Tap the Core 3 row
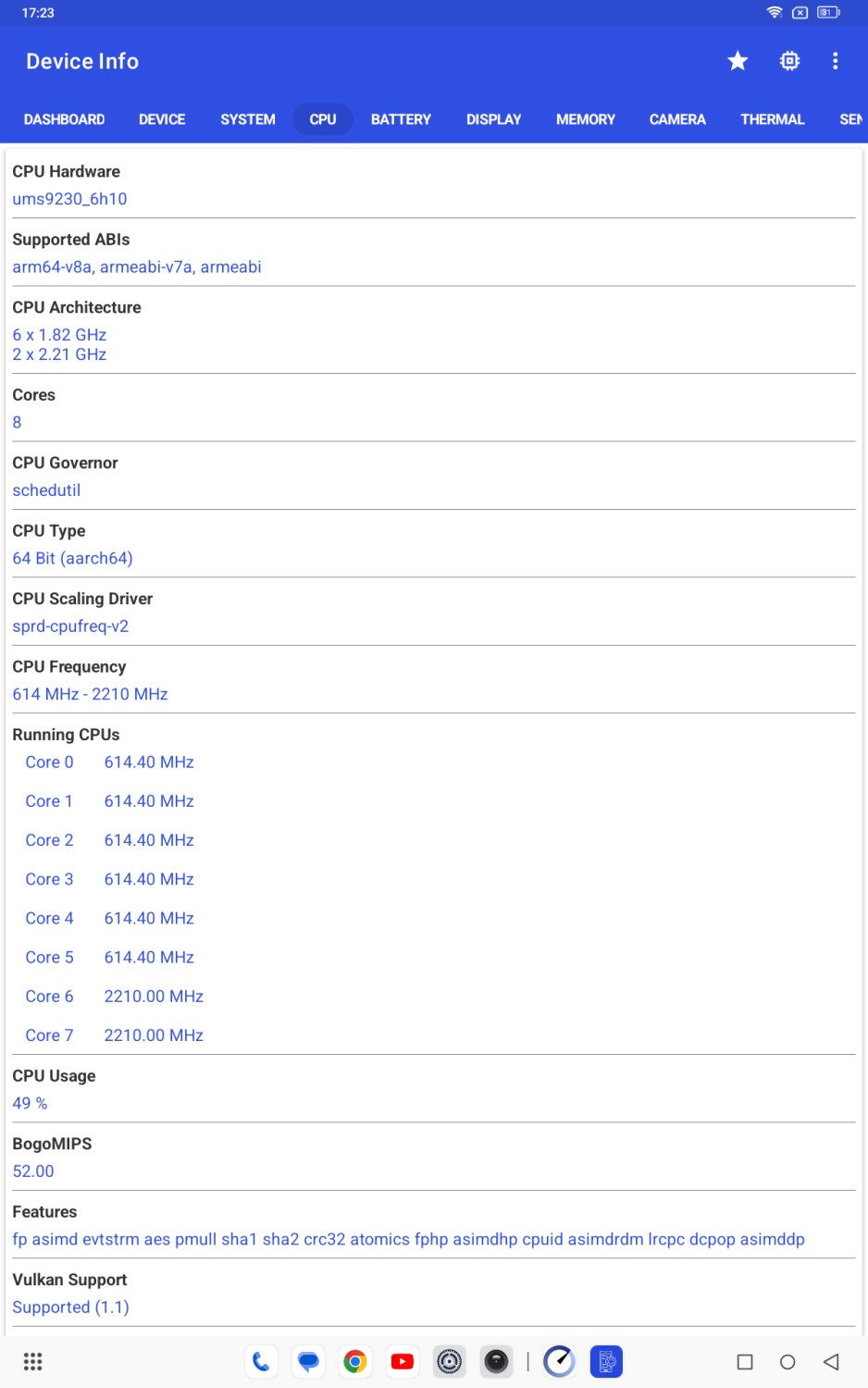Image resolution: width=868 pixels, height=1388 pixels. click(109, 879)
